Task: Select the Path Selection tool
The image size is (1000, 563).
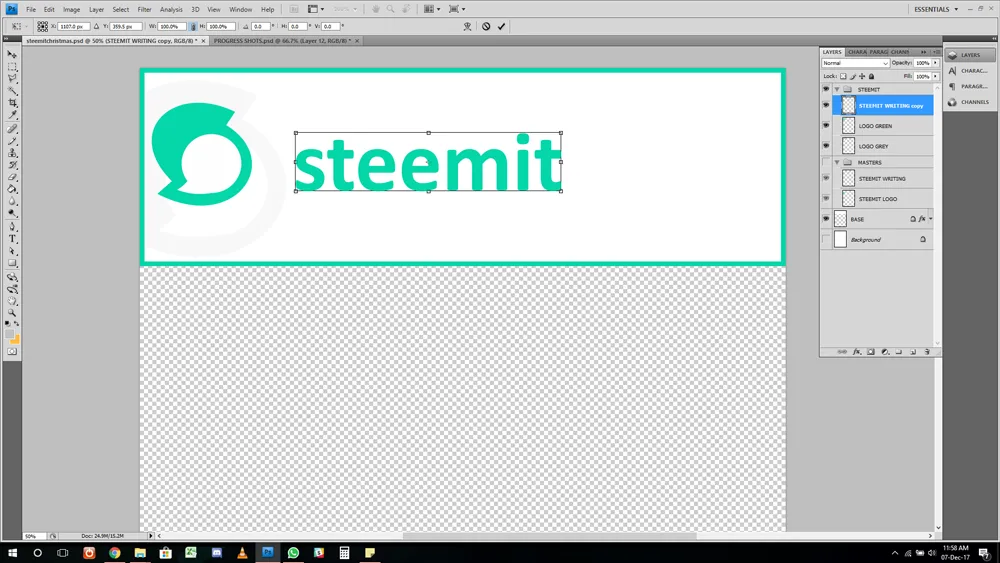Action: pyautogui.click(x=12, y=251)
